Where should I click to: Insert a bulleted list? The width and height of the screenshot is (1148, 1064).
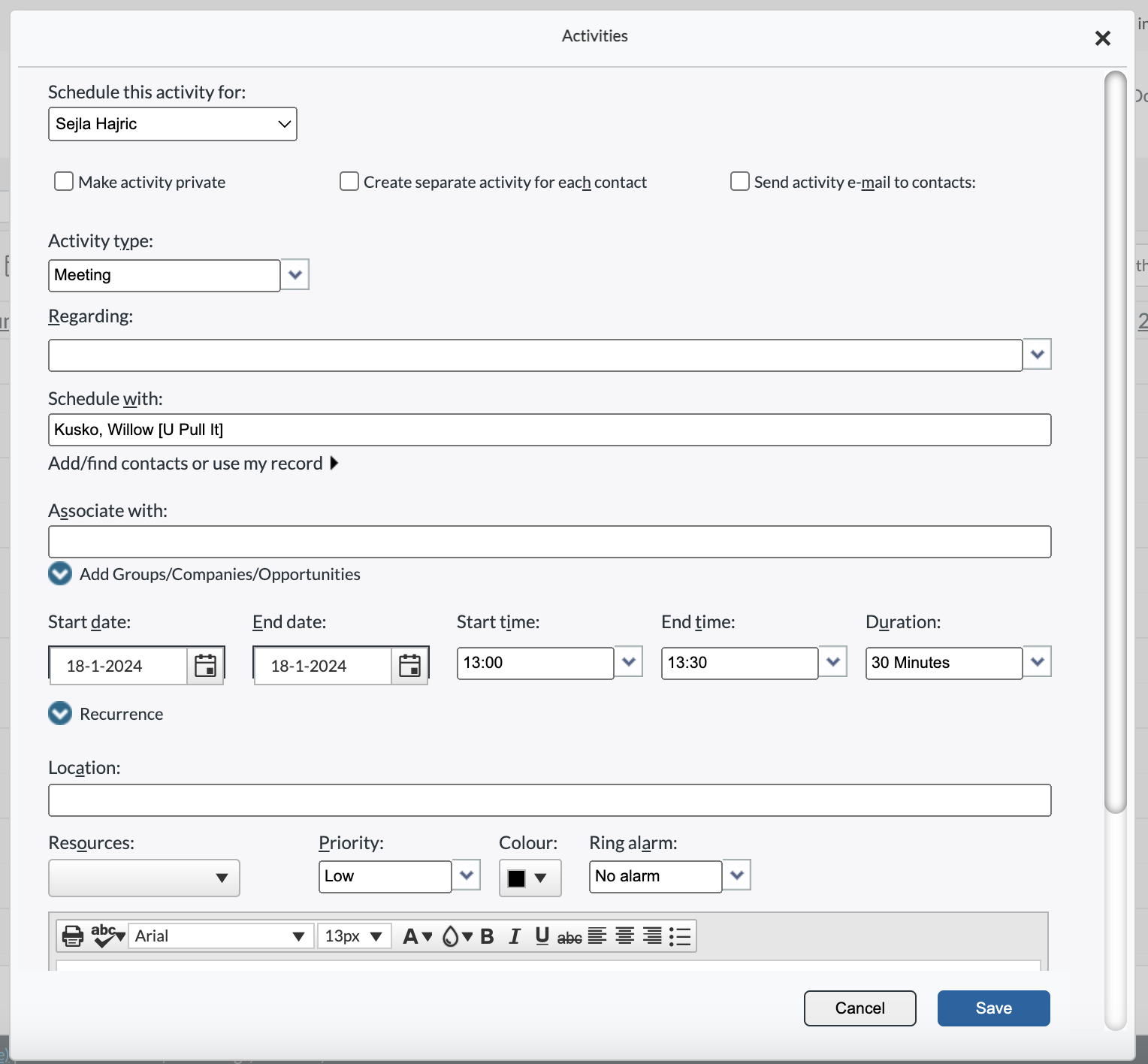pyautogui.click(x=679, y=936)
